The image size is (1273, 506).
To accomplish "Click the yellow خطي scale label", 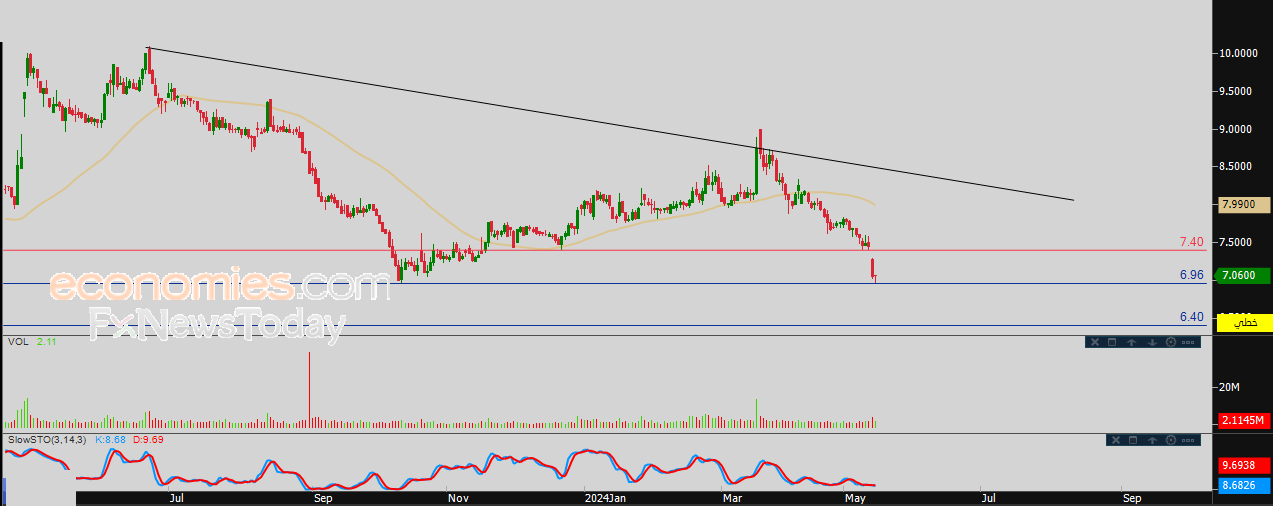I will (1244, 322).
